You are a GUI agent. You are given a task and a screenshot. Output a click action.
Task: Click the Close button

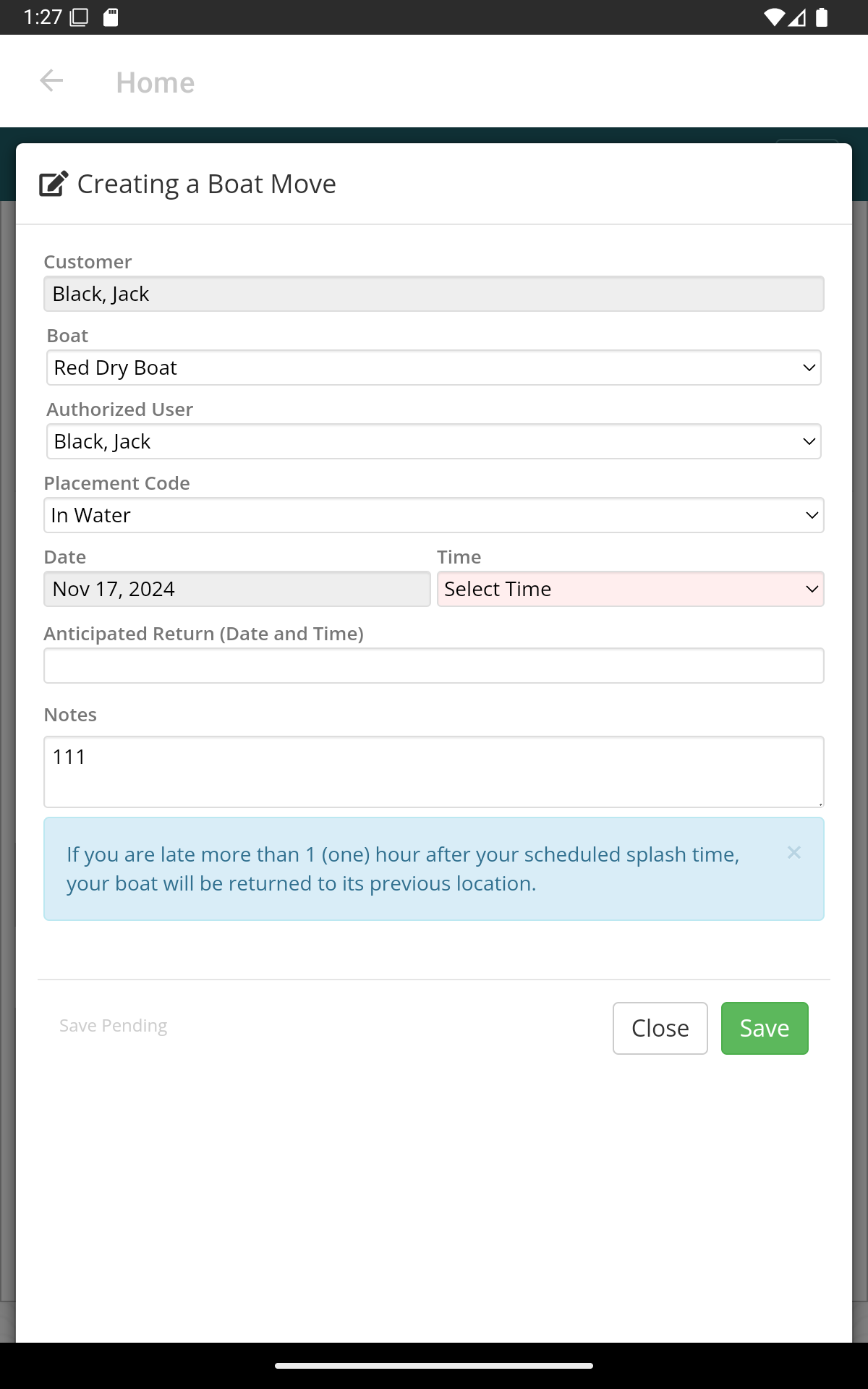pyautogui.click(x=660, y=1028)
